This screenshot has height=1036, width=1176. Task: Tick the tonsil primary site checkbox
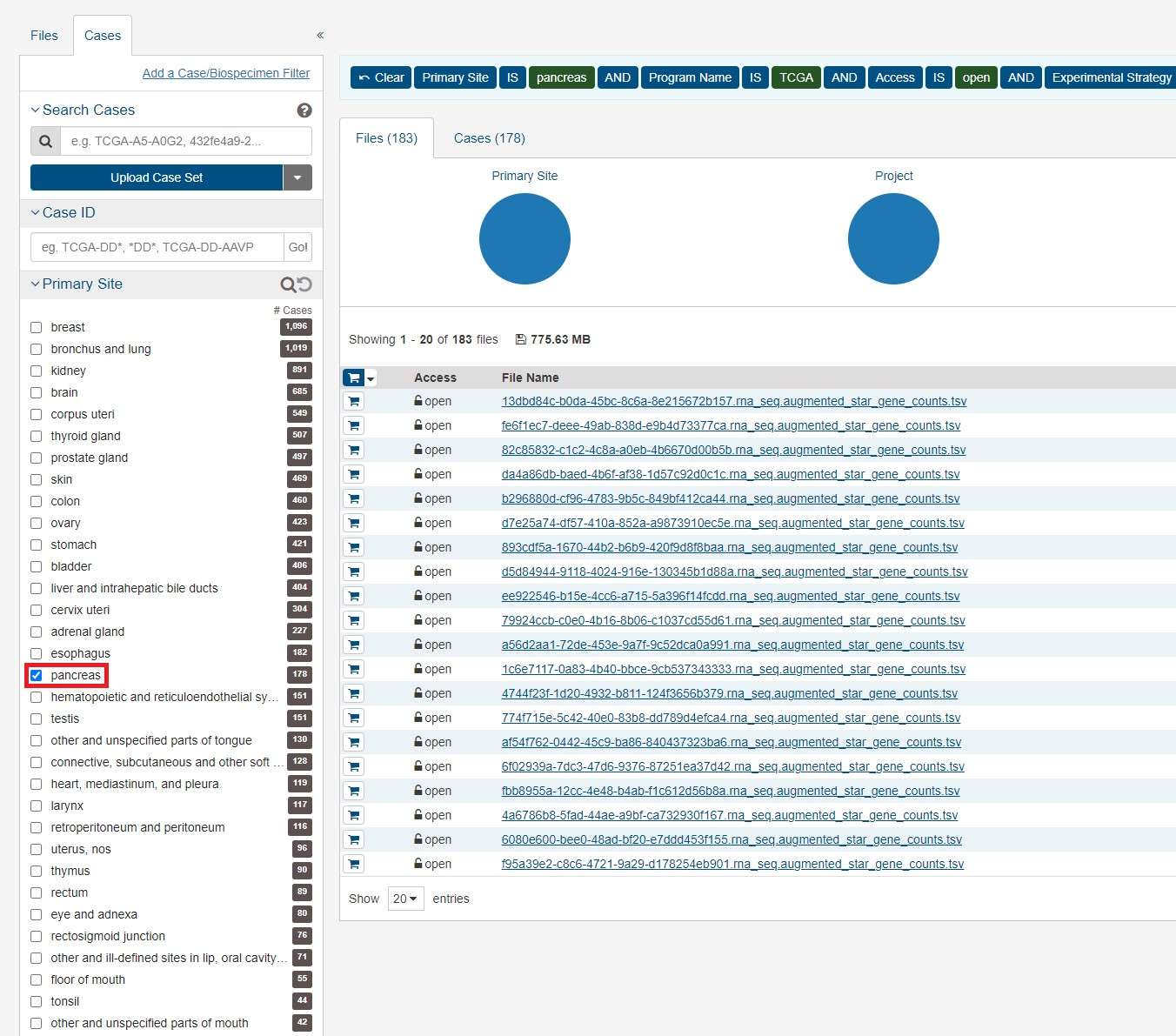tap(36, 1001)
